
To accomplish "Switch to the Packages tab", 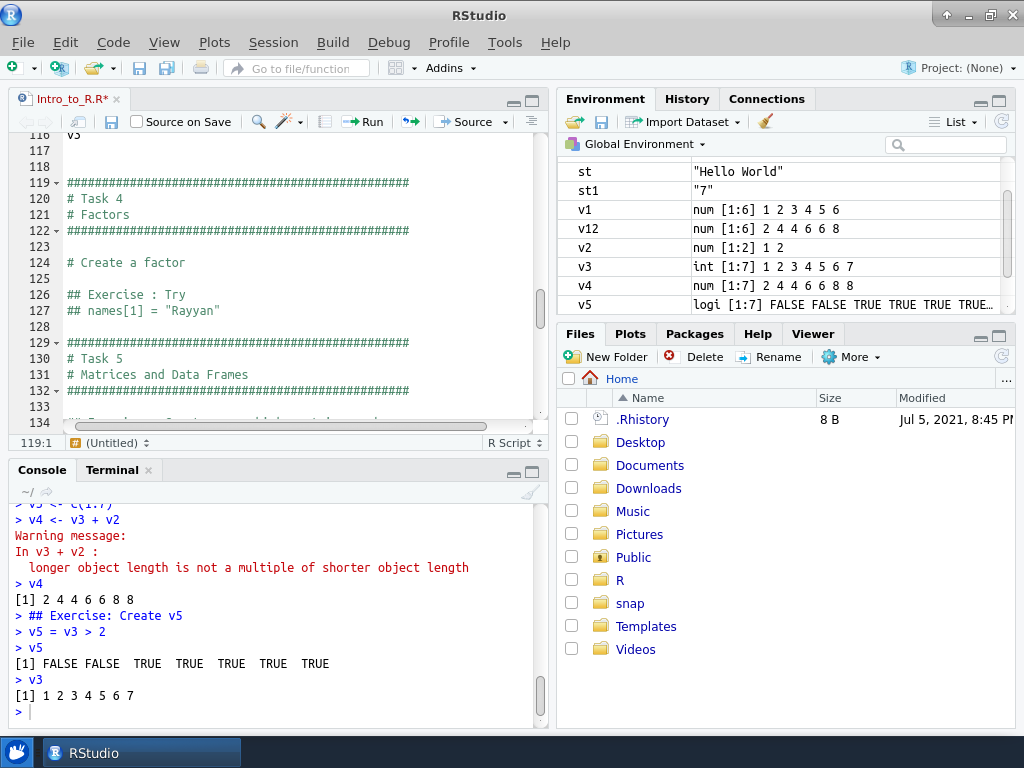I will [694, 334].
